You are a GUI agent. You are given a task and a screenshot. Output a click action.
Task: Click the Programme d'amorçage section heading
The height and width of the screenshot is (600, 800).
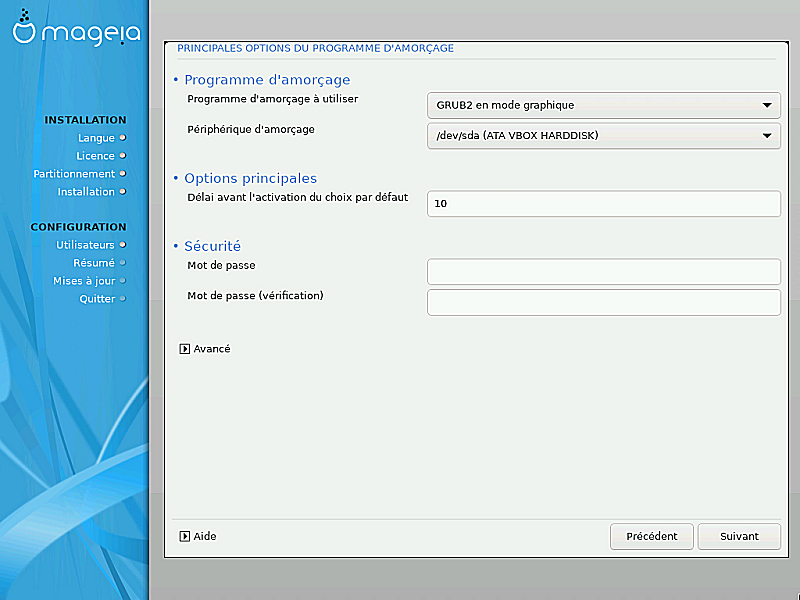tap(267, 80)
